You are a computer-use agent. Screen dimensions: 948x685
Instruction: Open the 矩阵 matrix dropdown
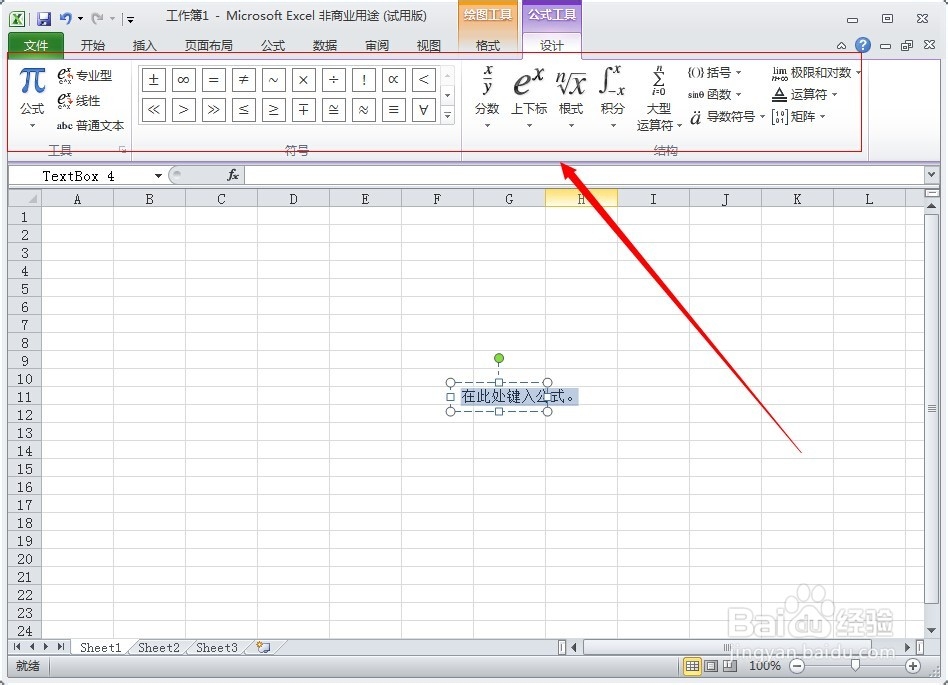point(799,117)
